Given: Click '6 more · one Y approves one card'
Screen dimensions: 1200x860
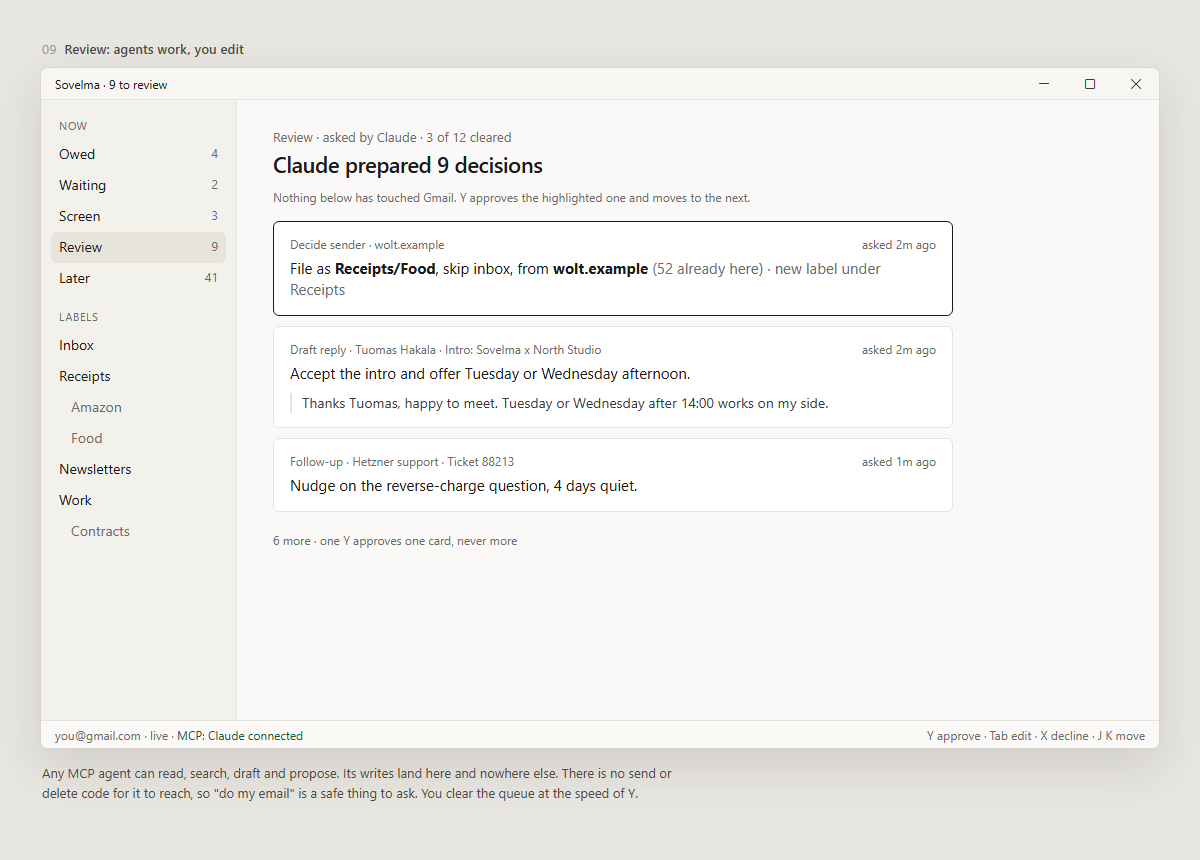Looking at the screenshot, I should click(395, 541).
